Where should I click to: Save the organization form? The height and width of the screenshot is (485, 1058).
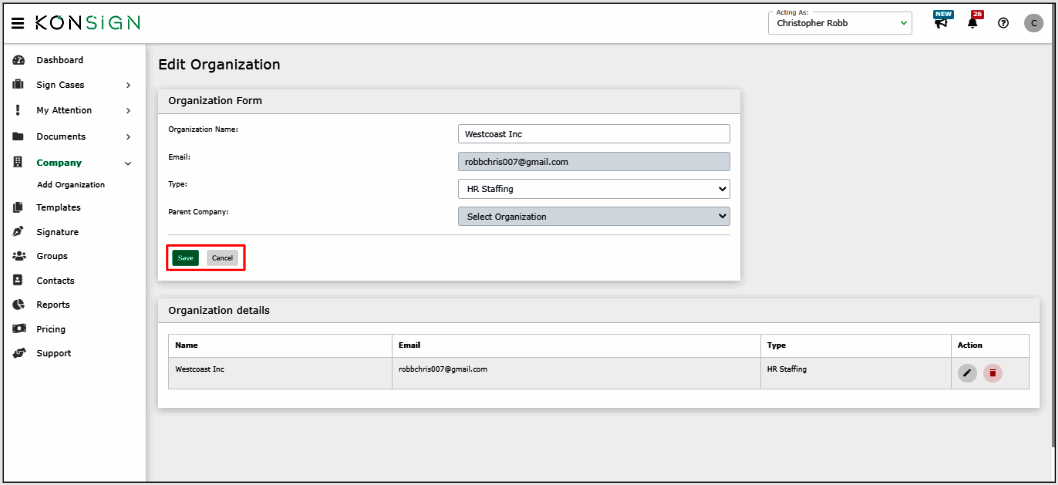pyautogui.click(x=185, y=258)
